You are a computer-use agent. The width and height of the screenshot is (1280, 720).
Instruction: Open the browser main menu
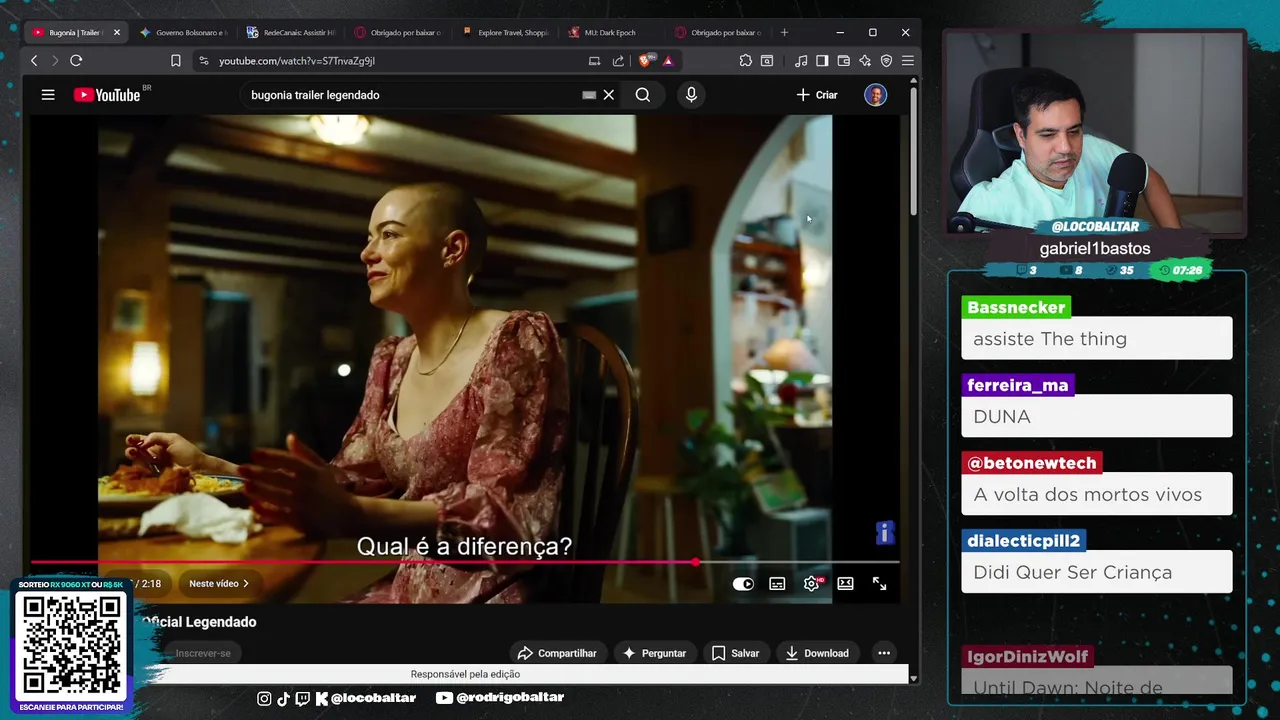(x=908, y=61)
